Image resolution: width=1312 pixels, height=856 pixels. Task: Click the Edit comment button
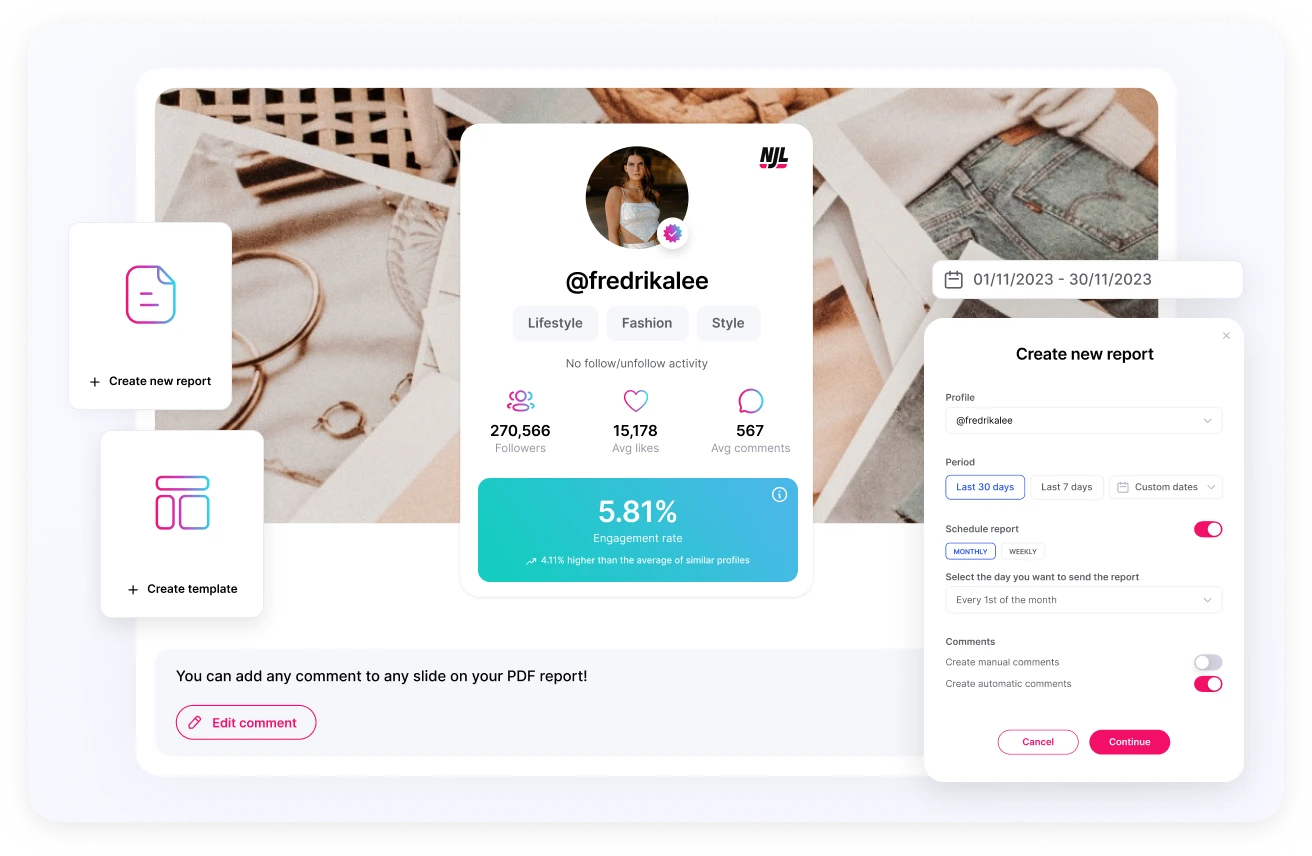point(246,722)
